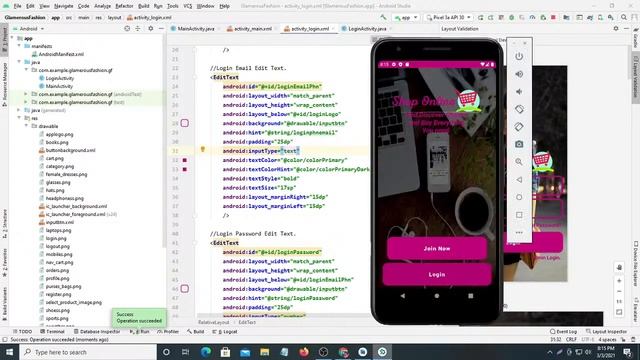Collapse the app module tree node

coord(12,38)
